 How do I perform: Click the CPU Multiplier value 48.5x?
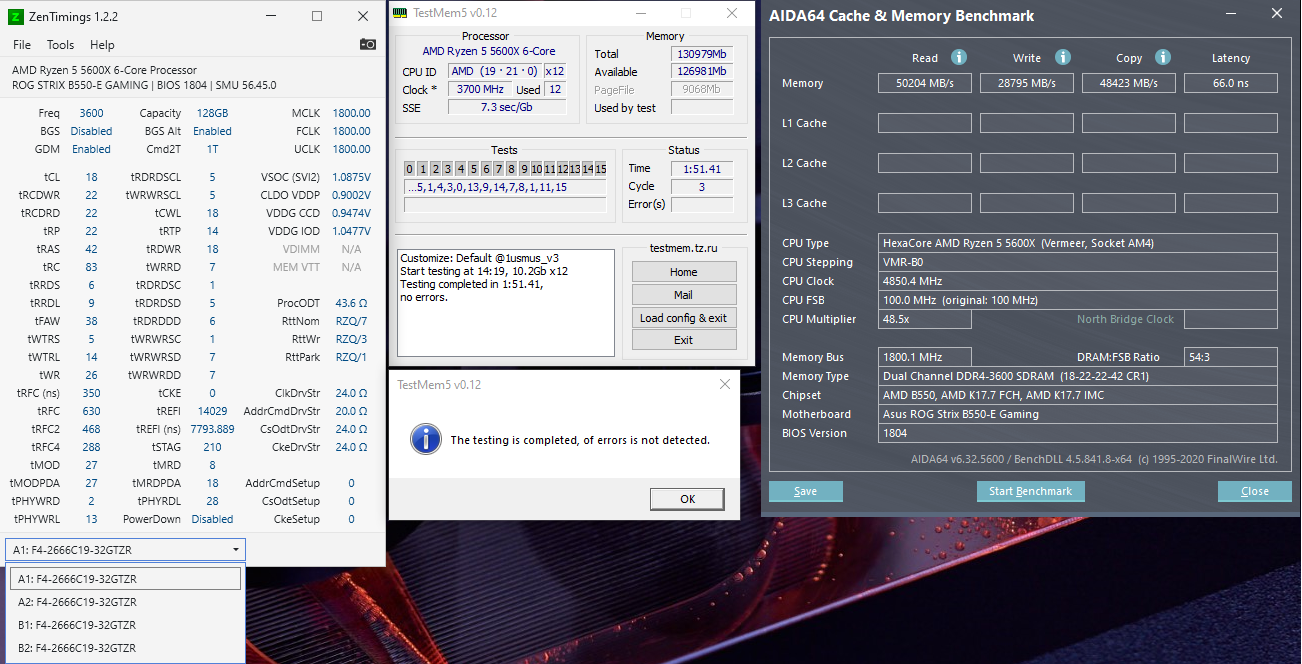pyautogui.click(x=925, y=319)
